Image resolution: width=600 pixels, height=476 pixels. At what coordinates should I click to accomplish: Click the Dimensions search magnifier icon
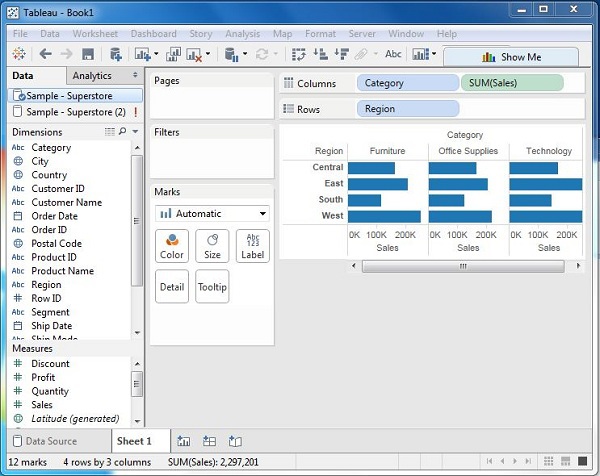click(122, 132)
